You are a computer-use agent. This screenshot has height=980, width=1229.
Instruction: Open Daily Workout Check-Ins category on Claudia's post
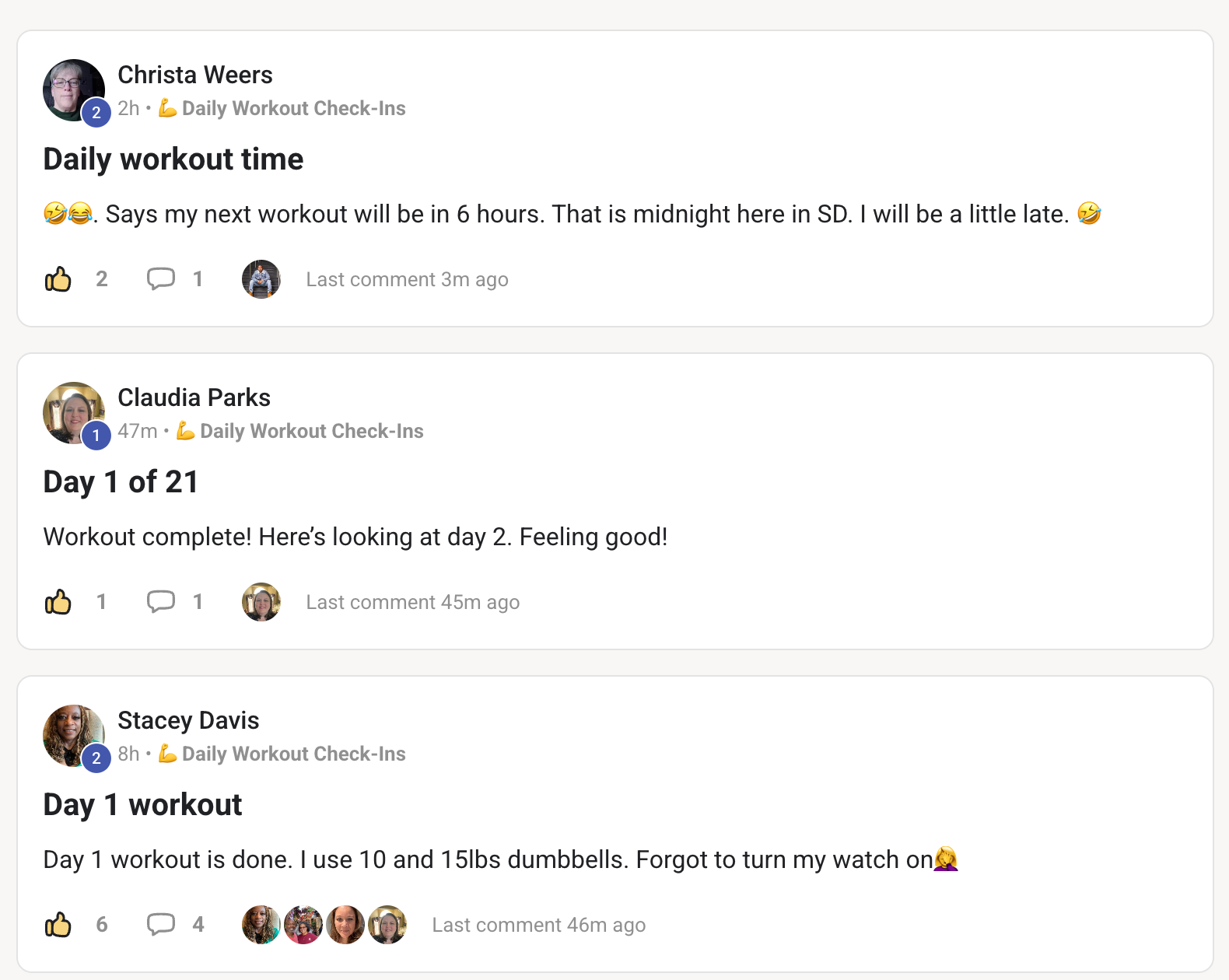pyautogui.click(x=311, y=431)
